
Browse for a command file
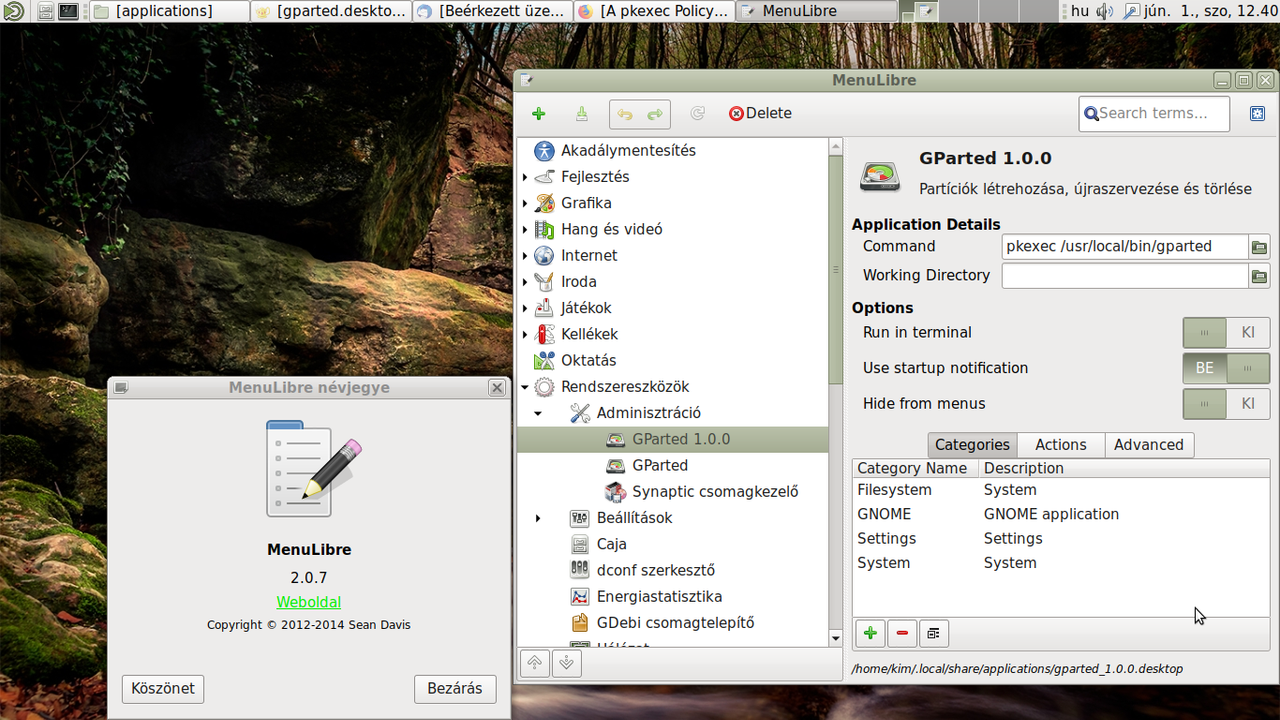pyautogui.click(x=1259, y=247)
